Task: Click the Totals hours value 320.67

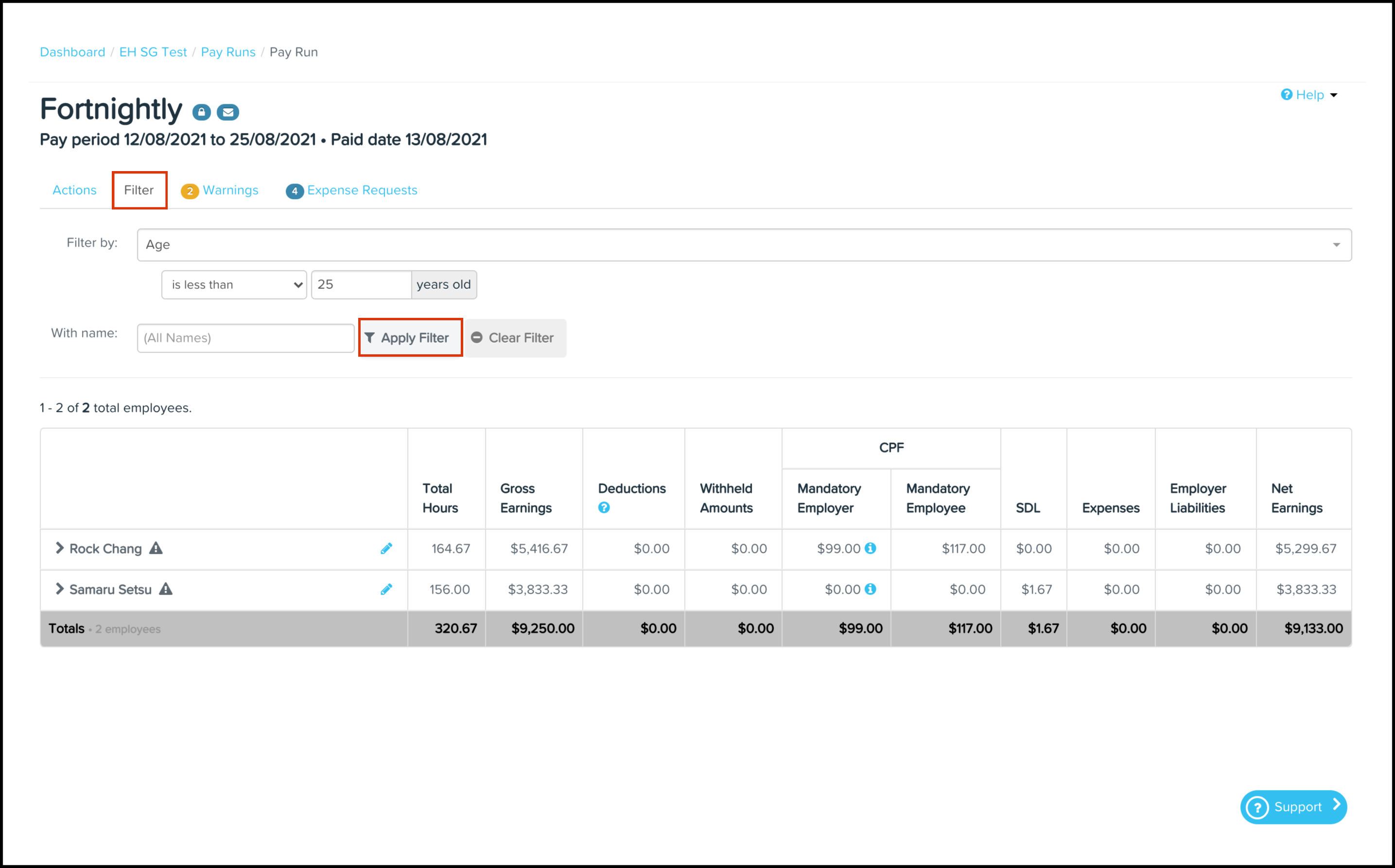Action: pos(456,628)
